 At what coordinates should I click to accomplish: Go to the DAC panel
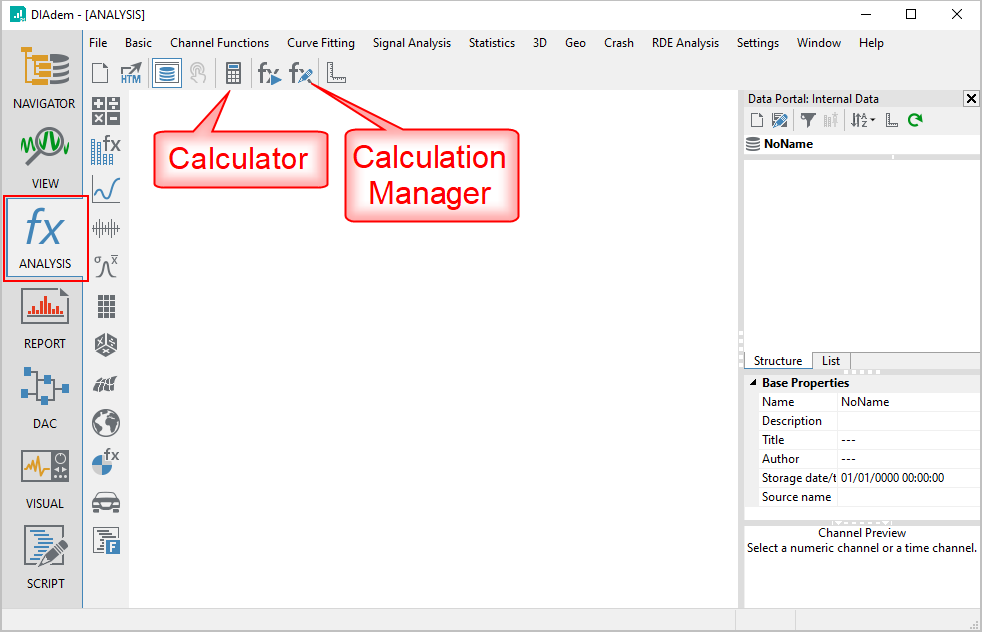(x=44, y=398)
